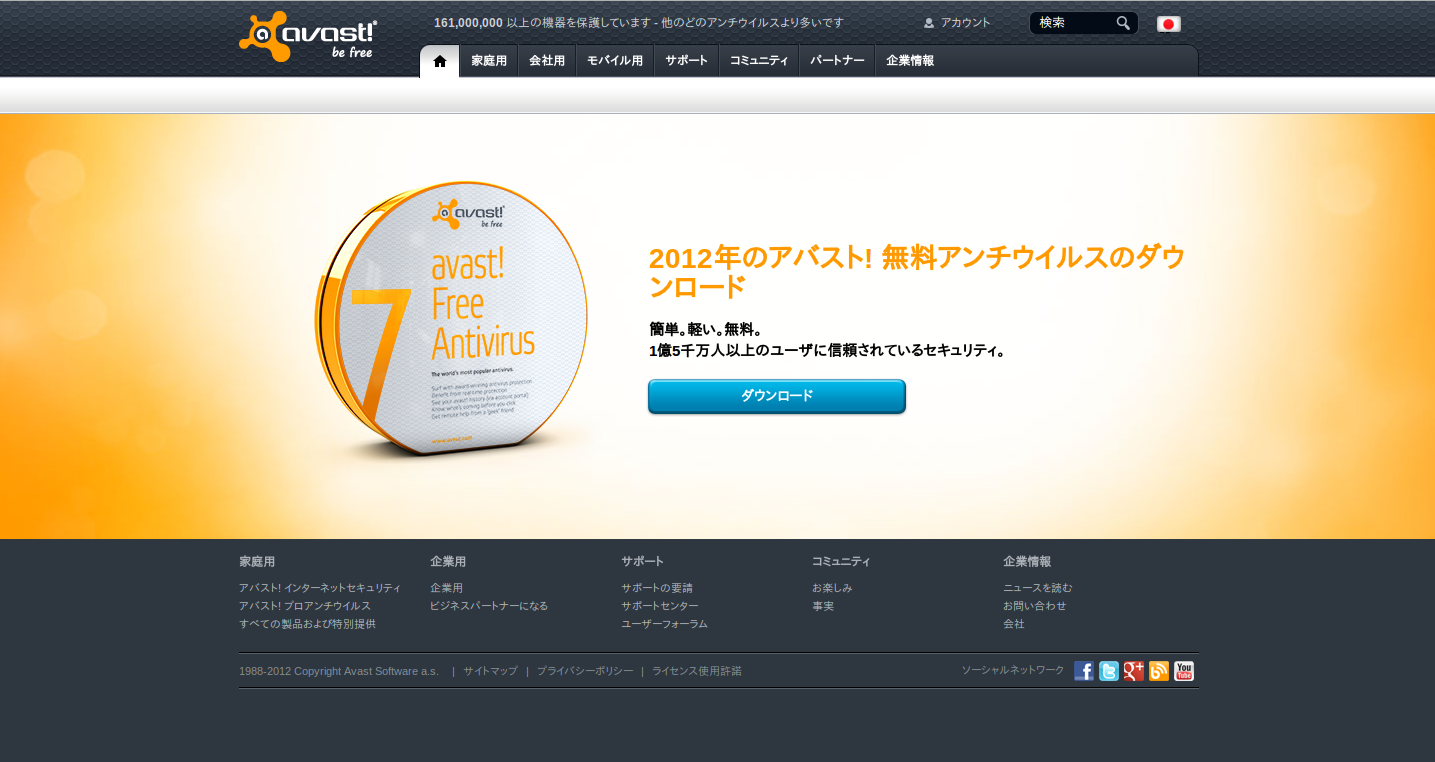Click the search magnifier icon
Screen dimensions: 1435x762
[x=1123, y=23]
